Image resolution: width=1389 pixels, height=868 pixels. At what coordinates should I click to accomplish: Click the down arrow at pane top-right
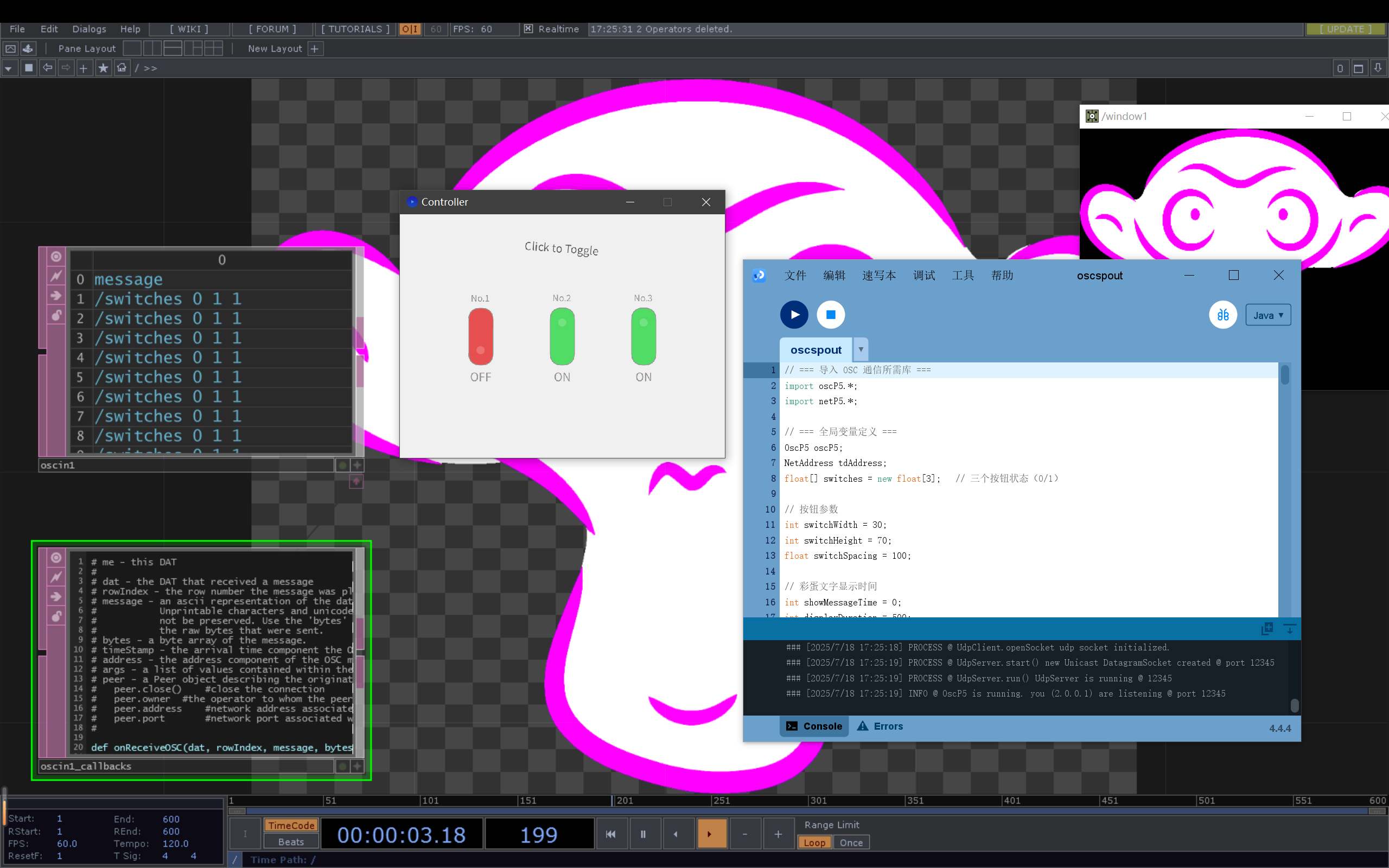coord(1378,68)
